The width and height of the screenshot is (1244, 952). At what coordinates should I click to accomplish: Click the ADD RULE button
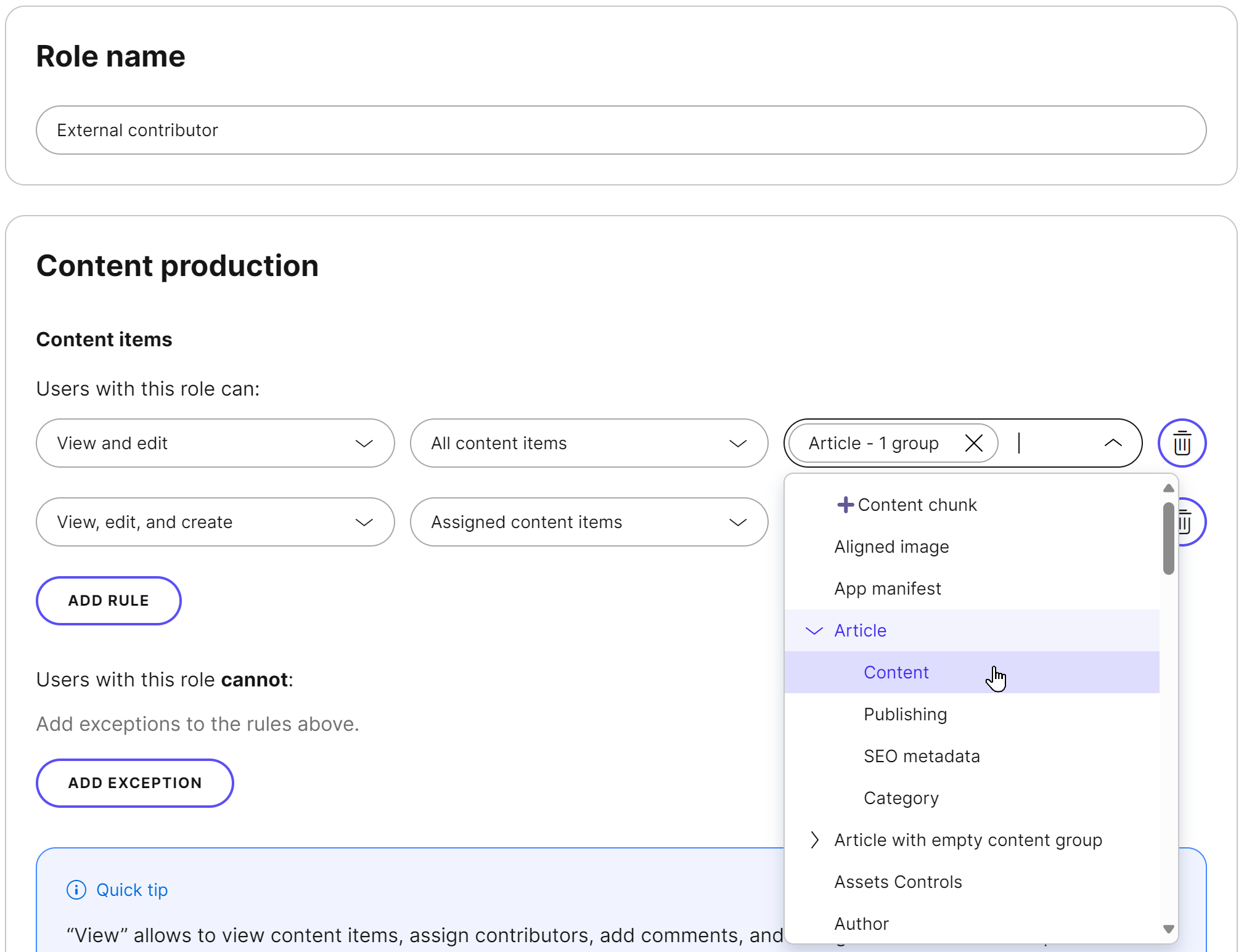(x=108, y=601)
